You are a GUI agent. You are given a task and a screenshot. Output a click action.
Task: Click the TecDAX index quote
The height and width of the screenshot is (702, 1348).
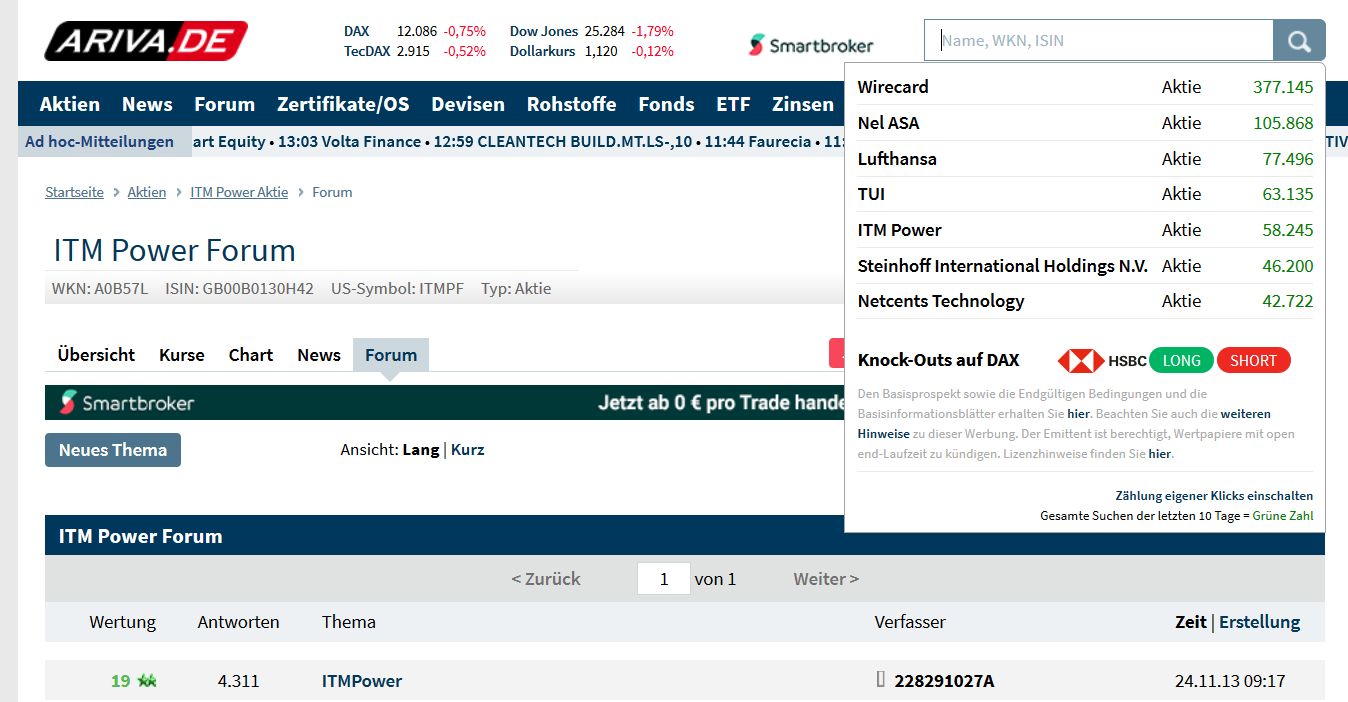coord(415,51)
